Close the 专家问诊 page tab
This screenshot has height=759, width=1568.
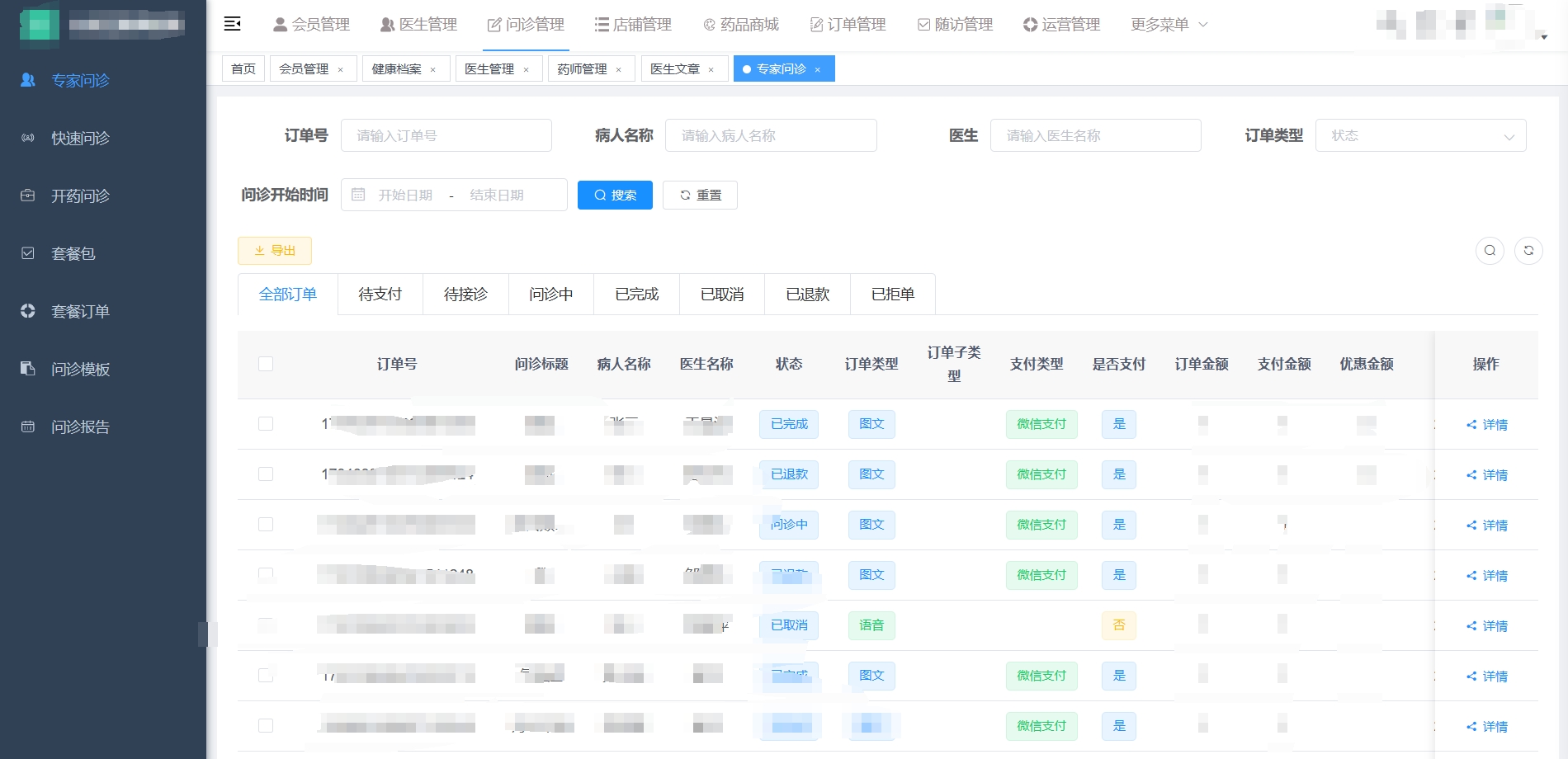point(817,70)
